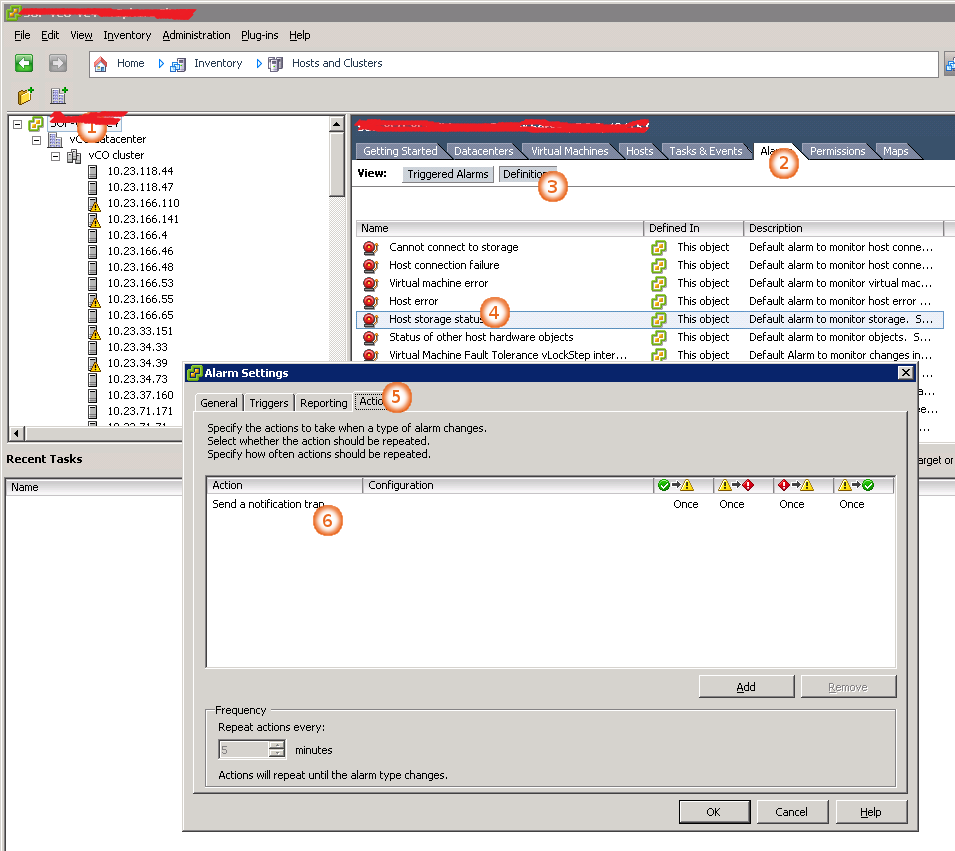Click the red alarm icon beside Host error

point(370,301)
